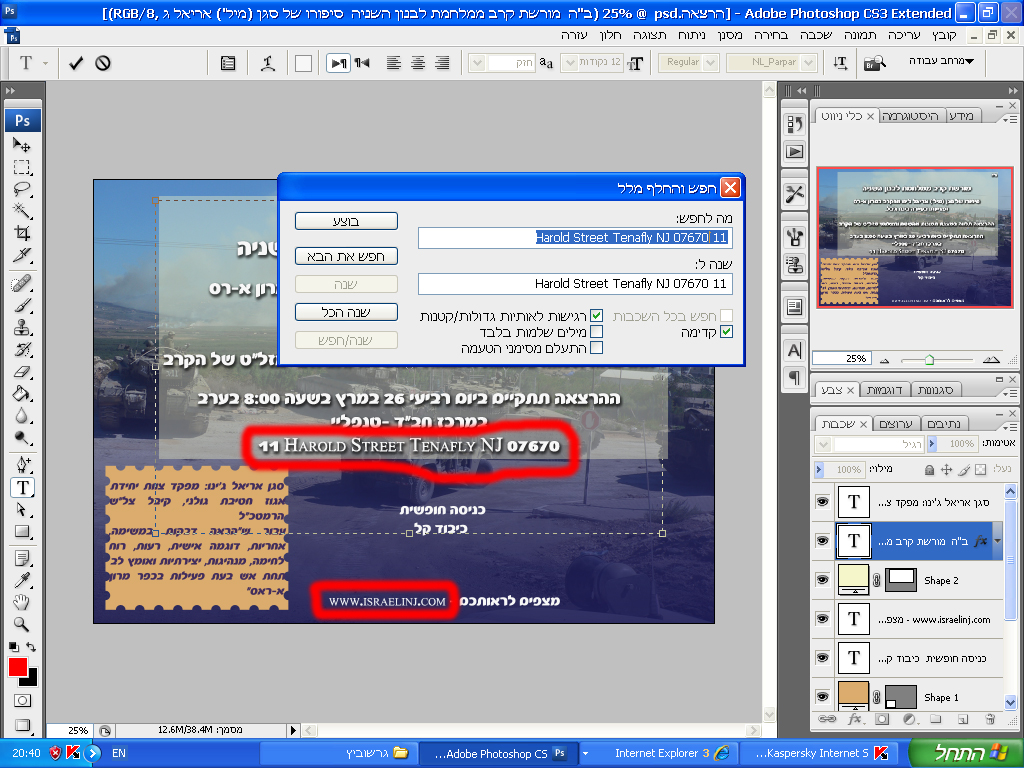This screenshot has height=768, width=1024.
Task: Select the Pen tool
Action: tap(22, 465)
